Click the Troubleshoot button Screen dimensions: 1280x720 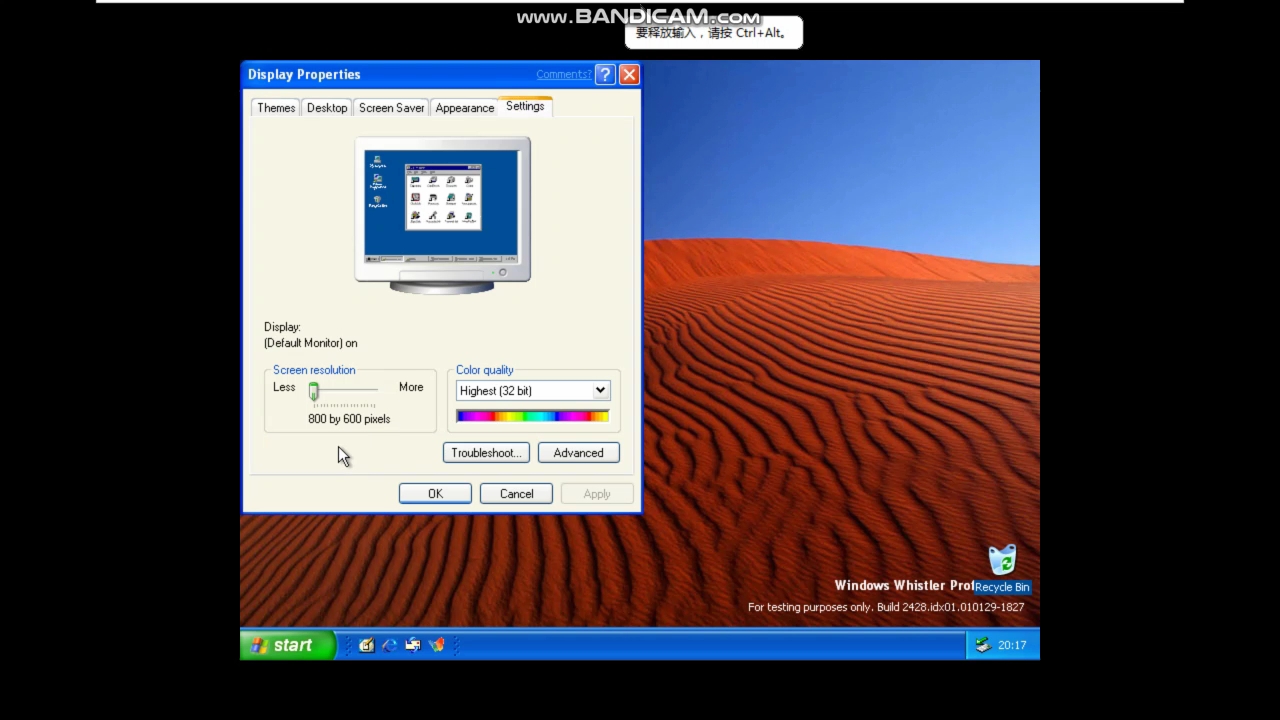(486, 453)
